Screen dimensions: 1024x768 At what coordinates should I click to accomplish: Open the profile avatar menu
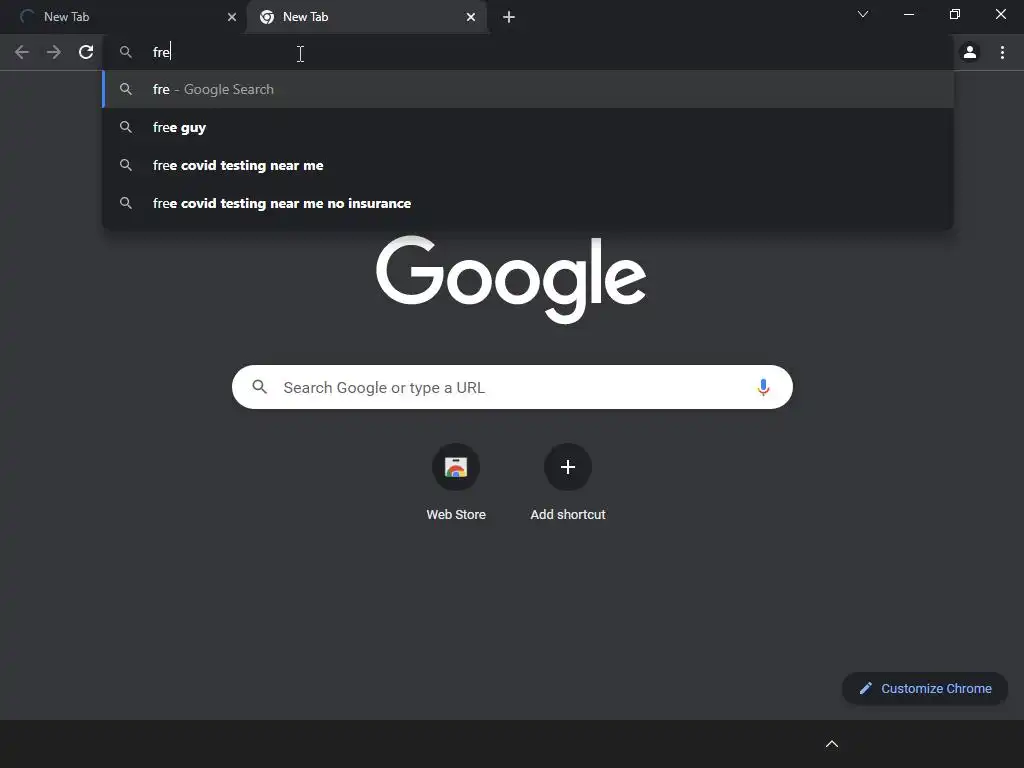point(970,52)
